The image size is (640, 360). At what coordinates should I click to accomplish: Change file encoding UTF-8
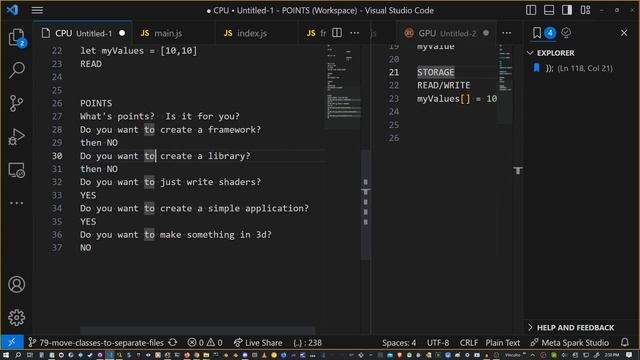click(x=438, y=342)
